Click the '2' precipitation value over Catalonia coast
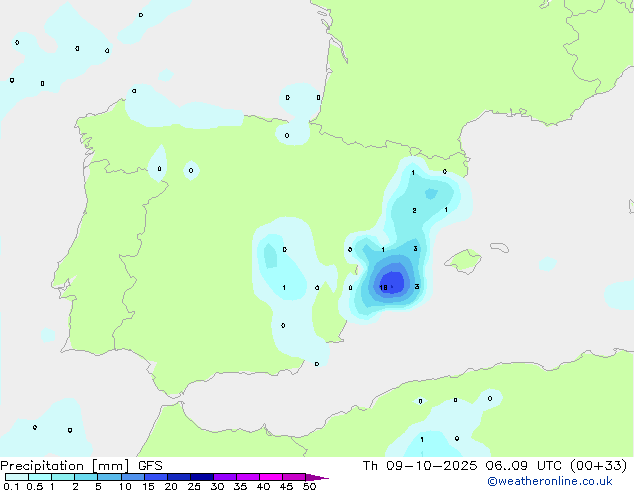 click(x=414, y=210)
